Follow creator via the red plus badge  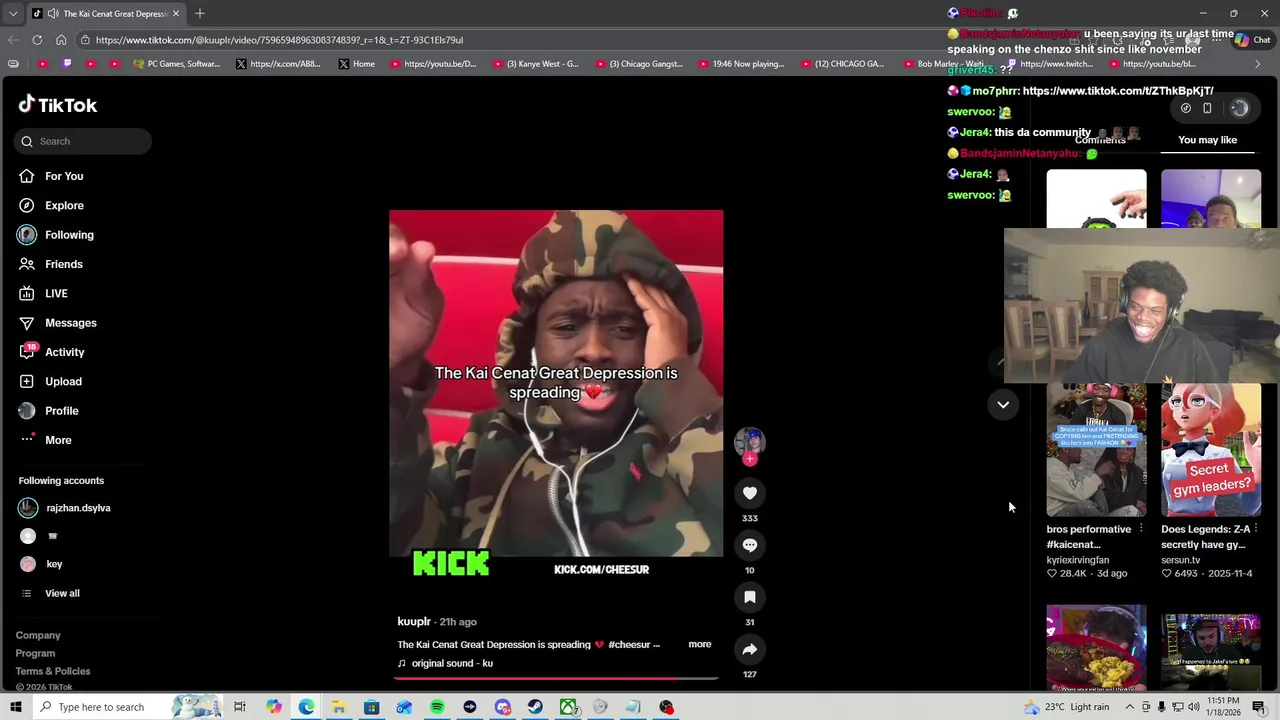pyautogui.click(x=750, y=459)
